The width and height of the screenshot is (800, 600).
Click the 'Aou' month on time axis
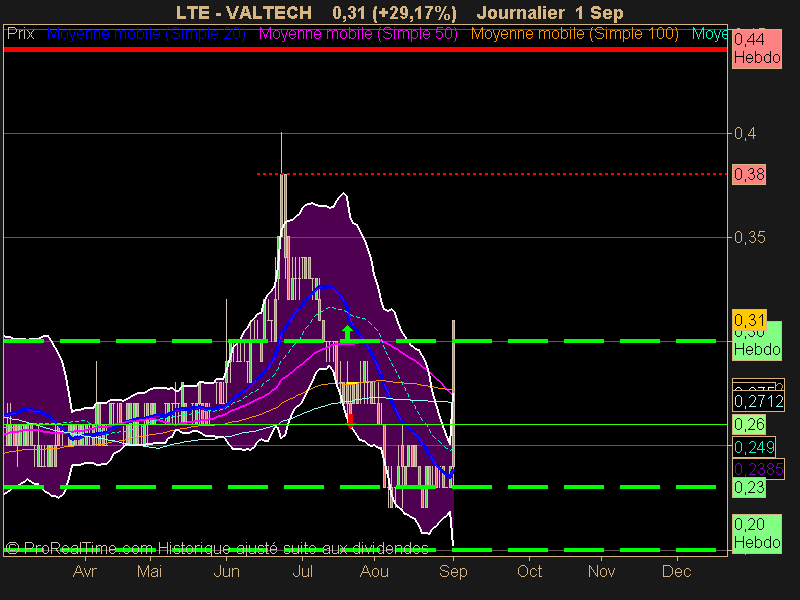(x=374, y=571)
